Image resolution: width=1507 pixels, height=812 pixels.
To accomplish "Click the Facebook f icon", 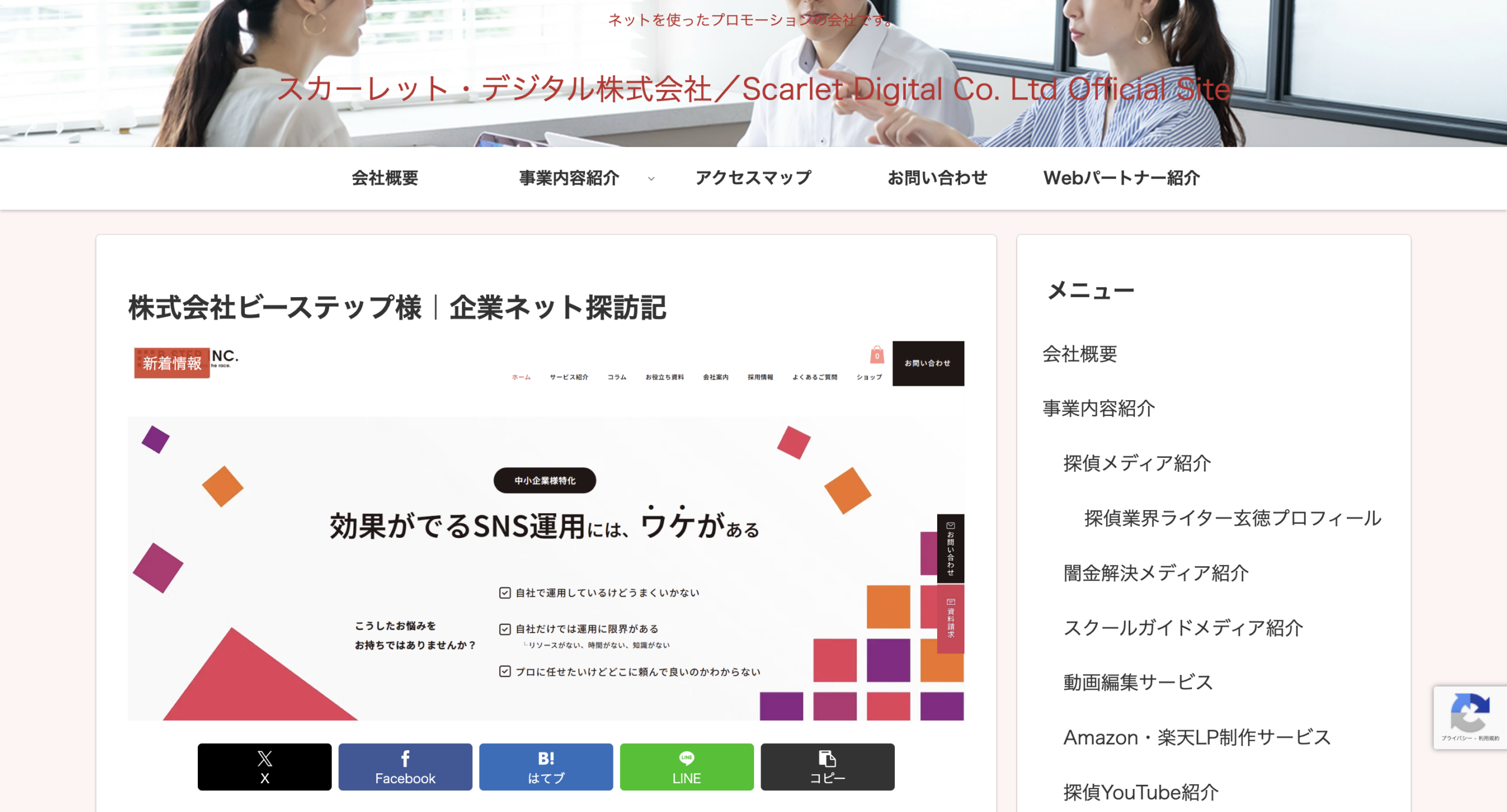I will [x=405, y=758].
